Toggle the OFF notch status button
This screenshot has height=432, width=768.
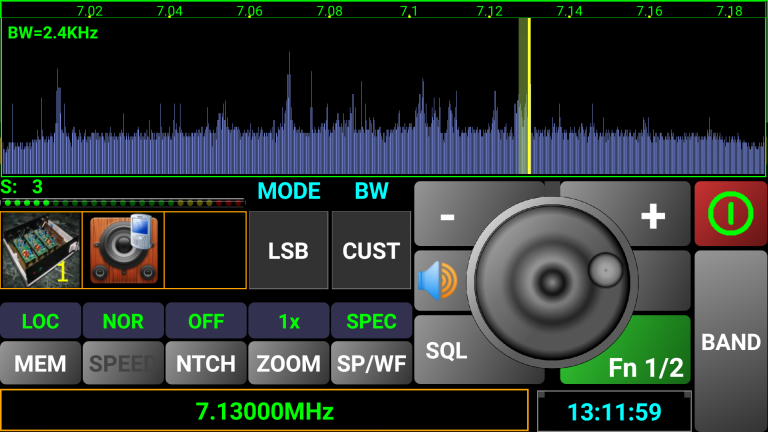coord(206,321)
